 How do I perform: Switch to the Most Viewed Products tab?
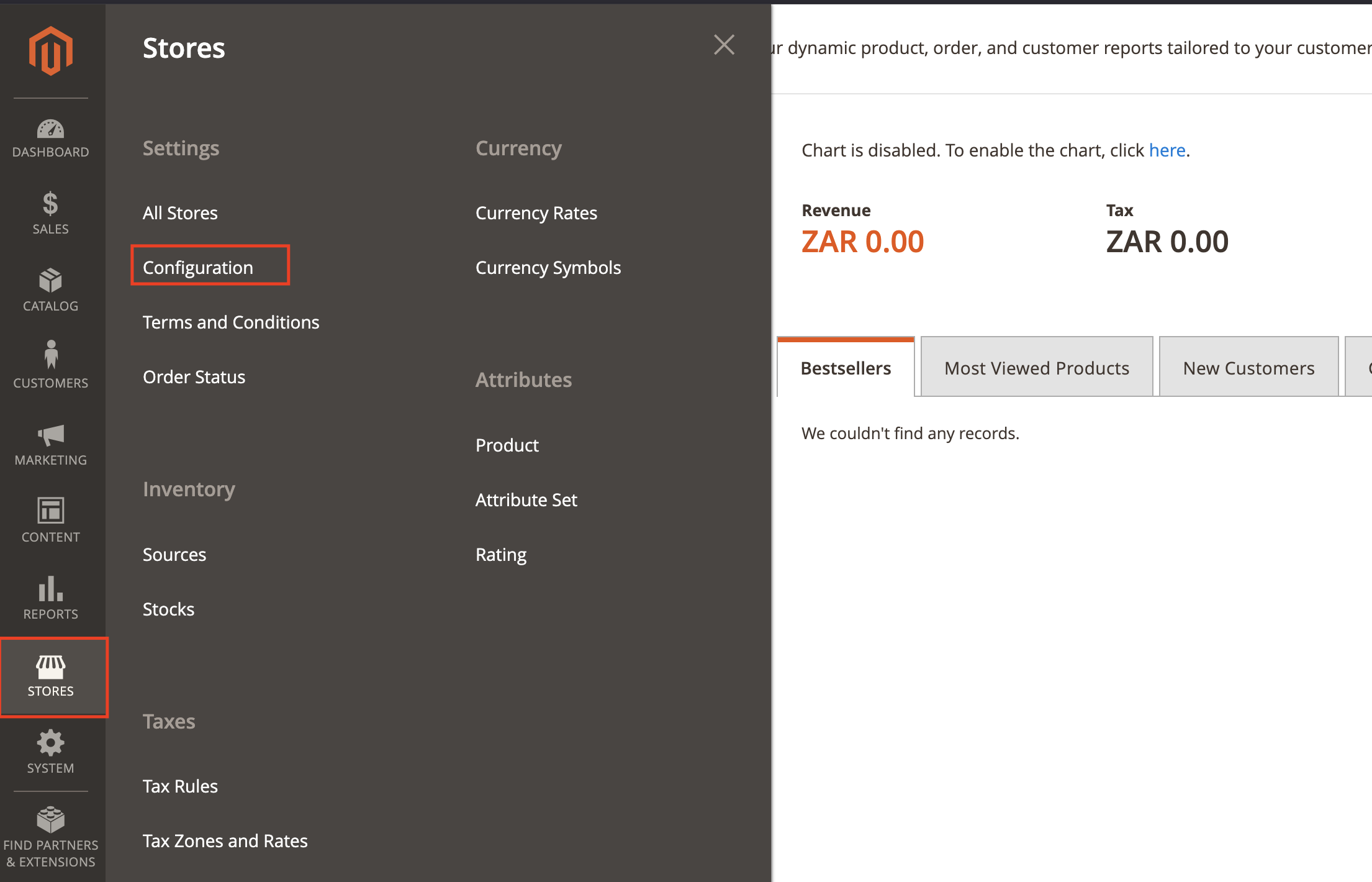(1036, 368)
